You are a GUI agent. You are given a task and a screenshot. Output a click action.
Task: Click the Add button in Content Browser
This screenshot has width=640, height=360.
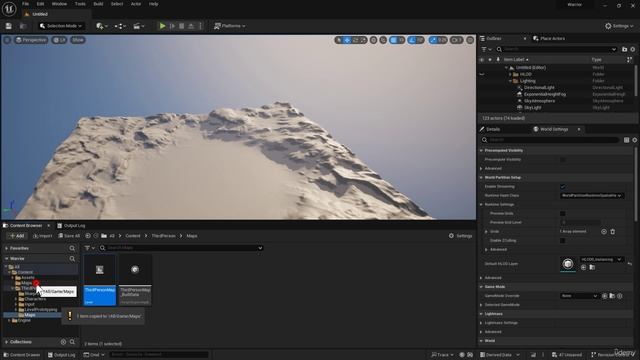[17, 236]
